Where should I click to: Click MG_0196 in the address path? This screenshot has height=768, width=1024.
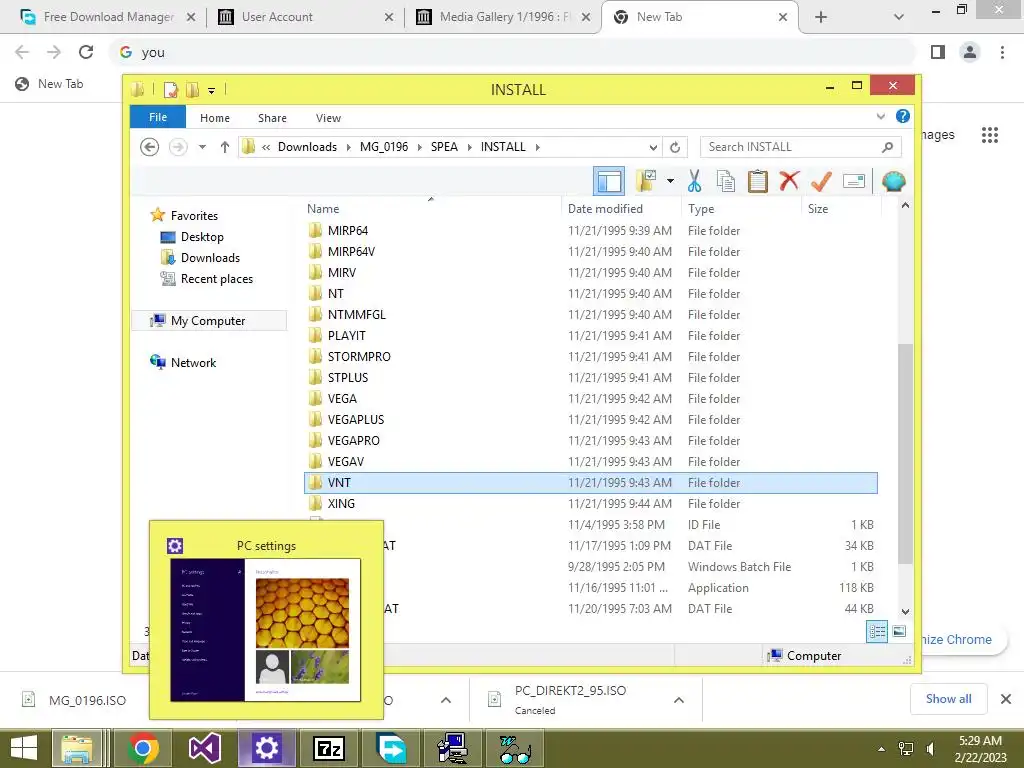coord(384,147)
